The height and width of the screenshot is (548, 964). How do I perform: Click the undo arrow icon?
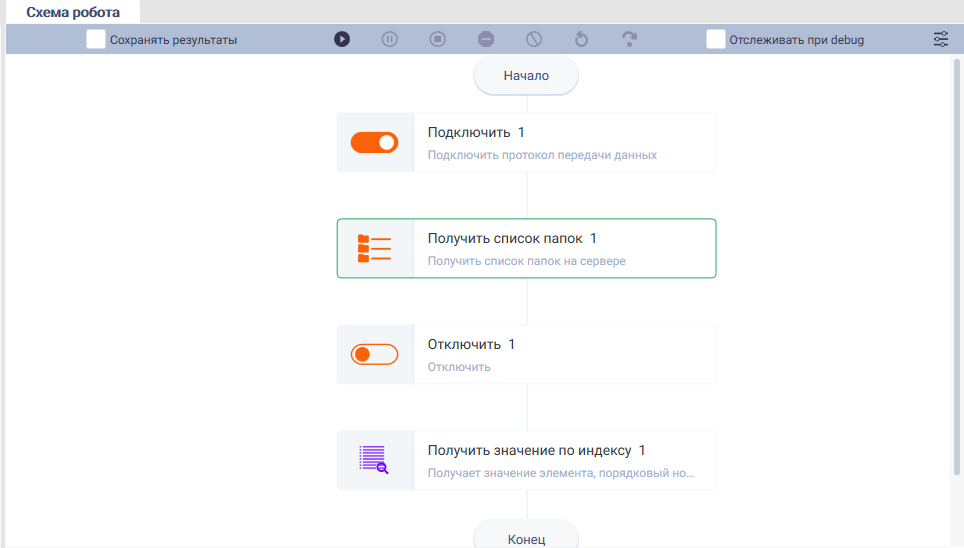coord(581,39)
